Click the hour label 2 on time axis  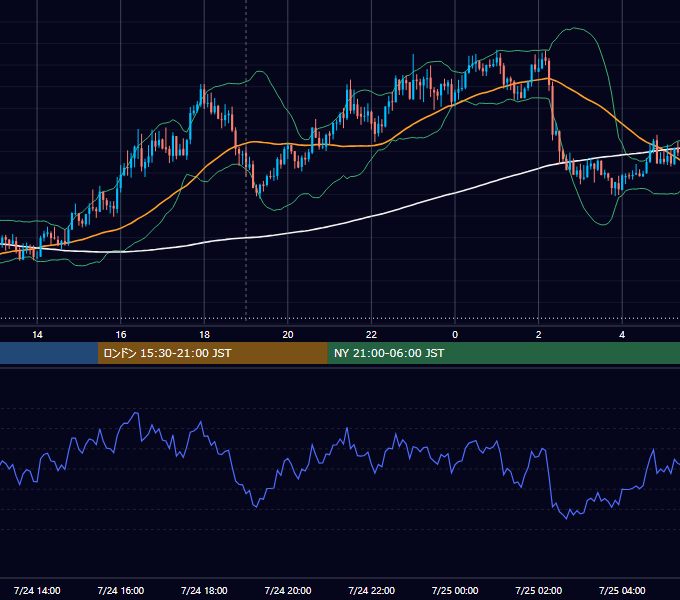(x=539, y=335)
